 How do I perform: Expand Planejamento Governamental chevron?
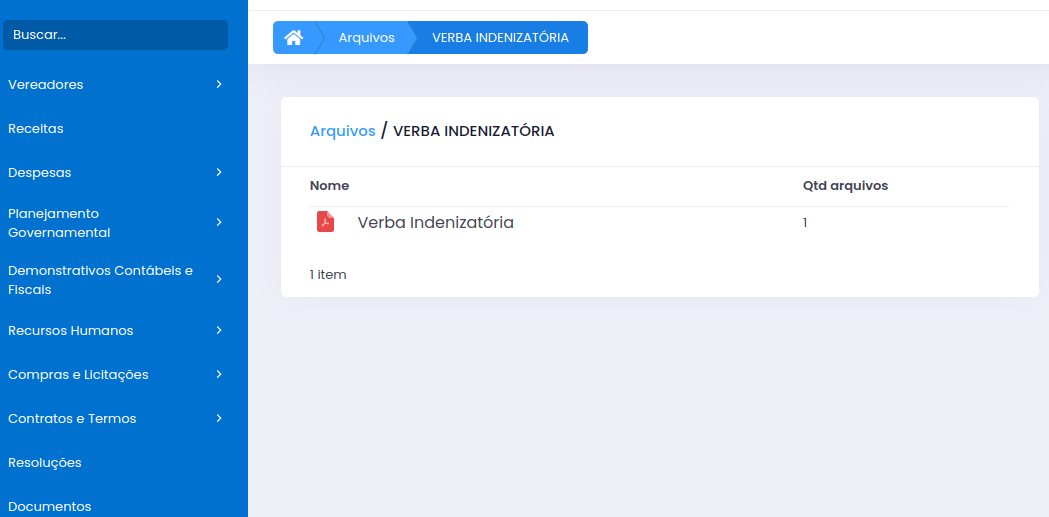pyautogui.click(x=218, y=222)
